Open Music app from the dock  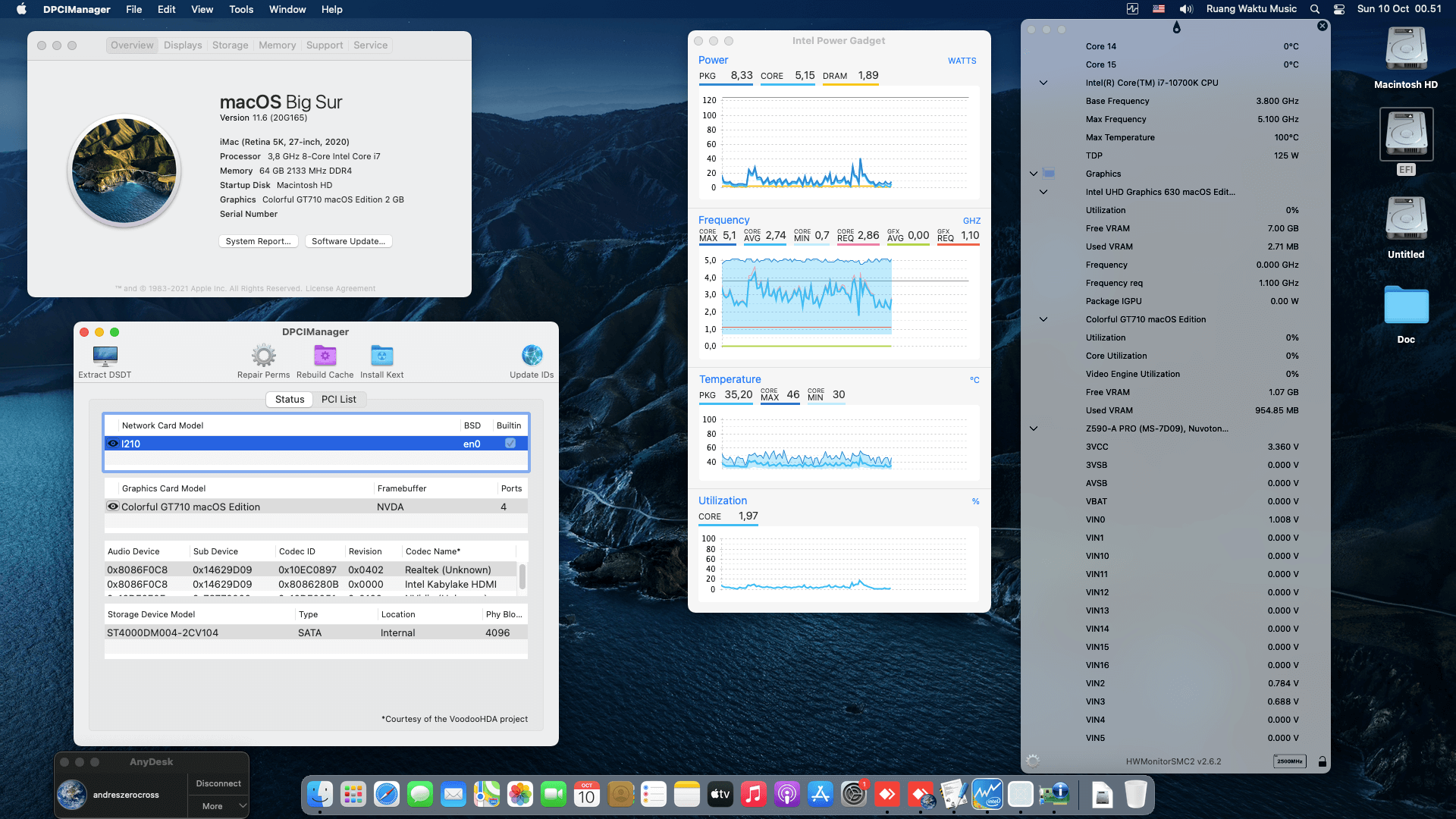[753, 795]
